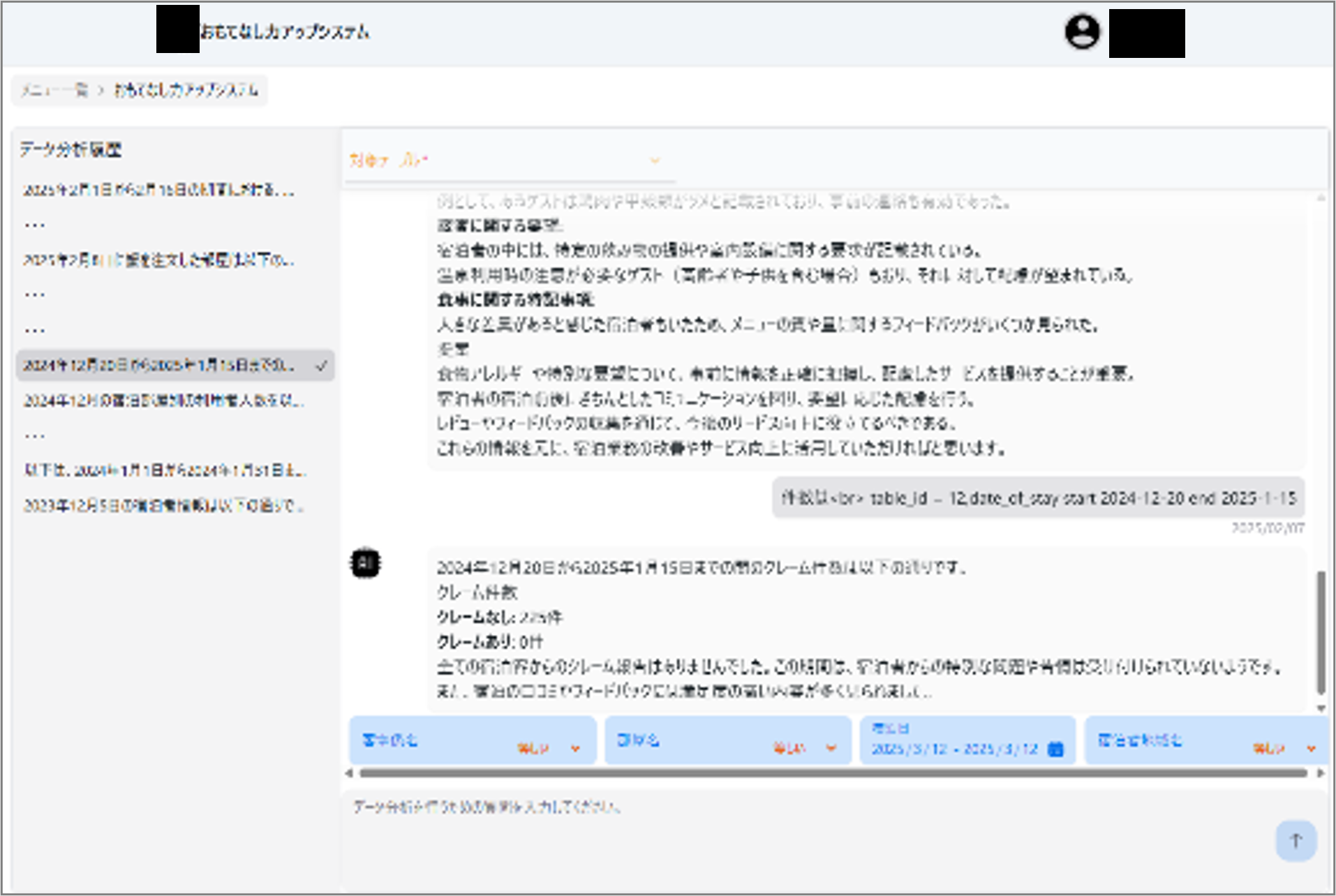
Task: Open the 等しい dropdown in first filter chip
Action: [575, 749]
